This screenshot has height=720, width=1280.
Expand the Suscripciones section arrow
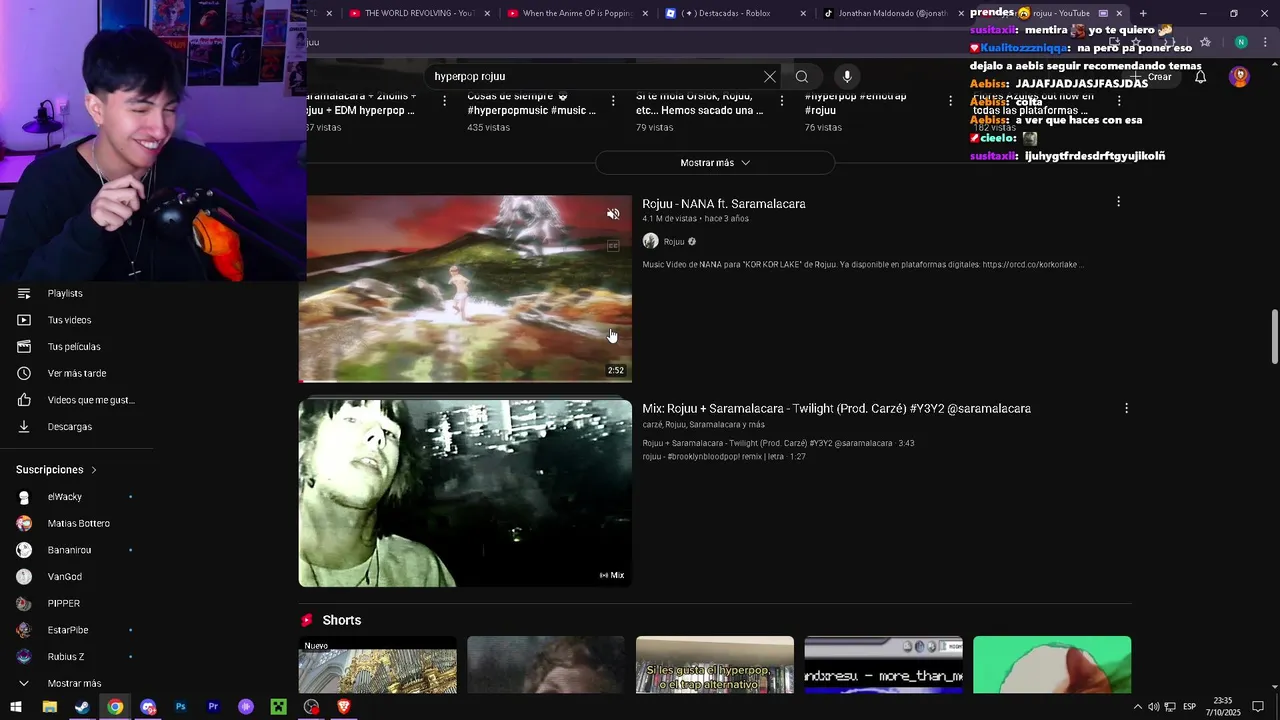coord(94,470)
